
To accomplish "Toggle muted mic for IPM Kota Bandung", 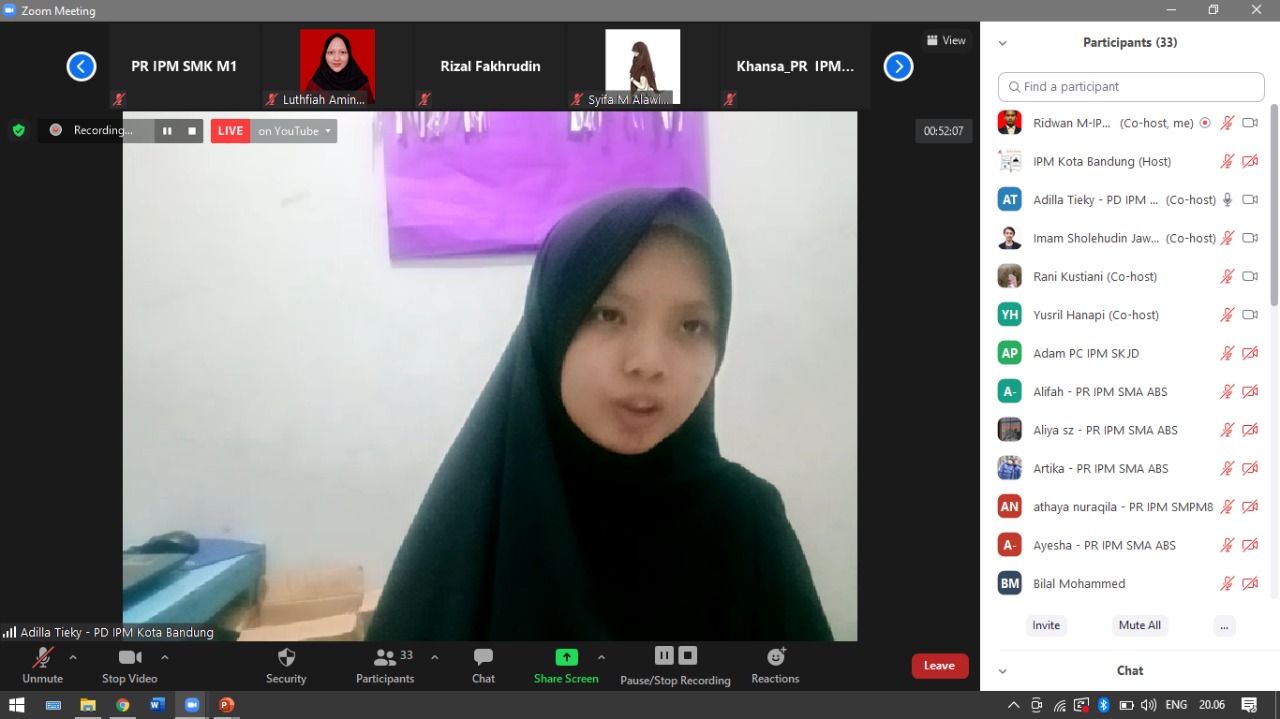I will (x=1228, y=161).
